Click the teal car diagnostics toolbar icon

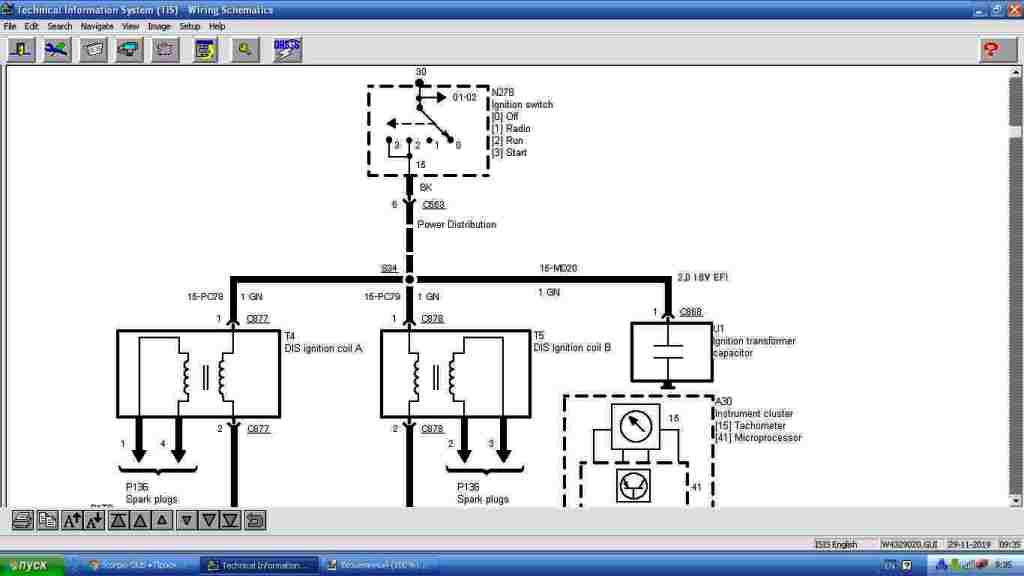click(129, 50)
